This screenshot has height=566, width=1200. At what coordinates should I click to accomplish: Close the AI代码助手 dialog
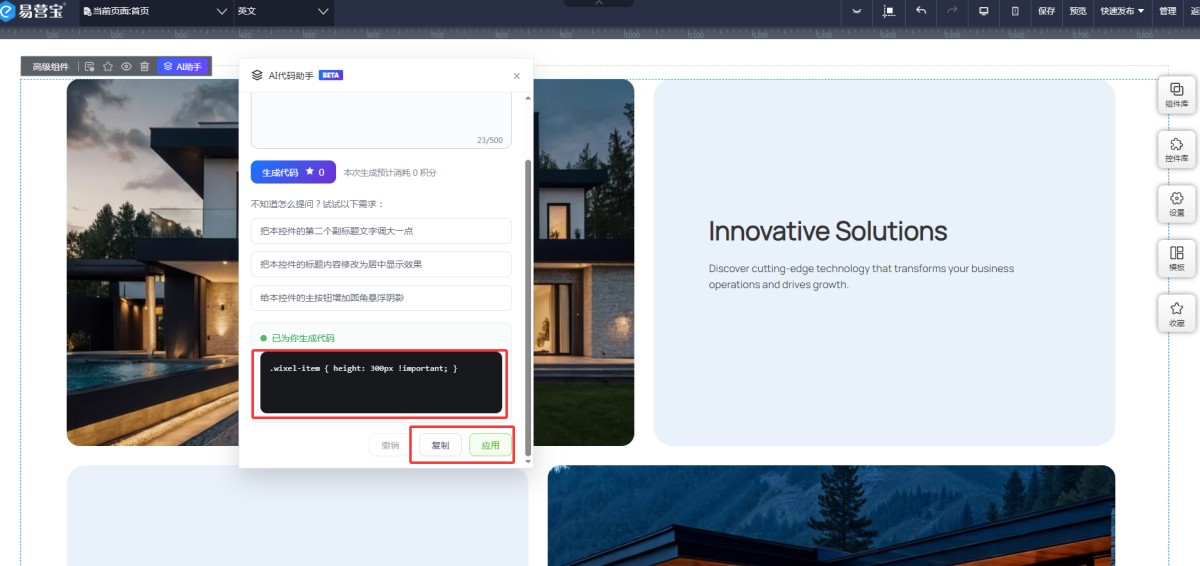tap(516, 76)
